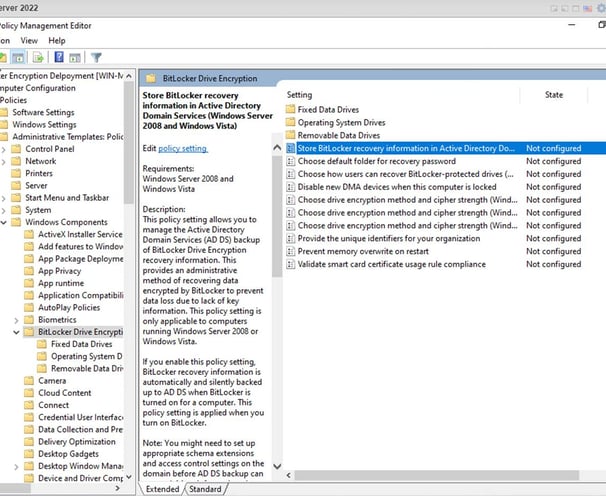Click the Export List toolbar icon

pos(38,58)
